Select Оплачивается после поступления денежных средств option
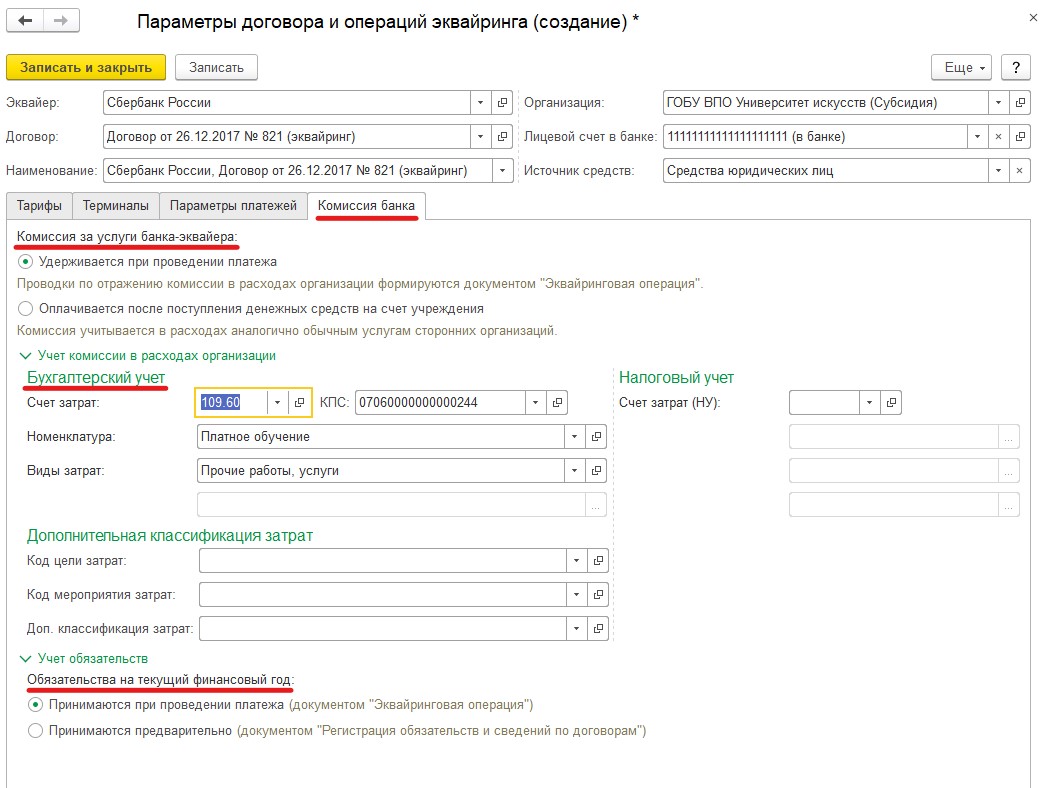Image resolution: width=1043 pixels, height=788 pixels. 25,309
